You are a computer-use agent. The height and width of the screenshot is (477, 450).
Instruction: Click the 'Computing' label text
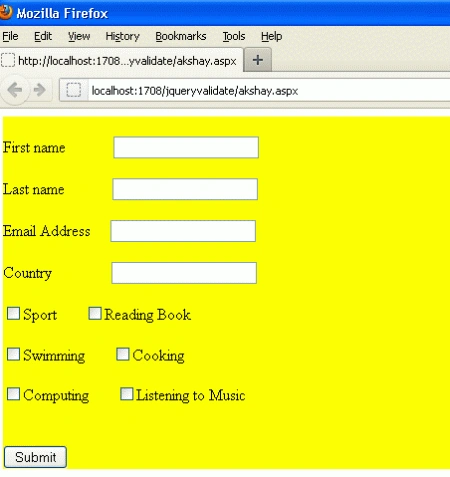[56, 396]
